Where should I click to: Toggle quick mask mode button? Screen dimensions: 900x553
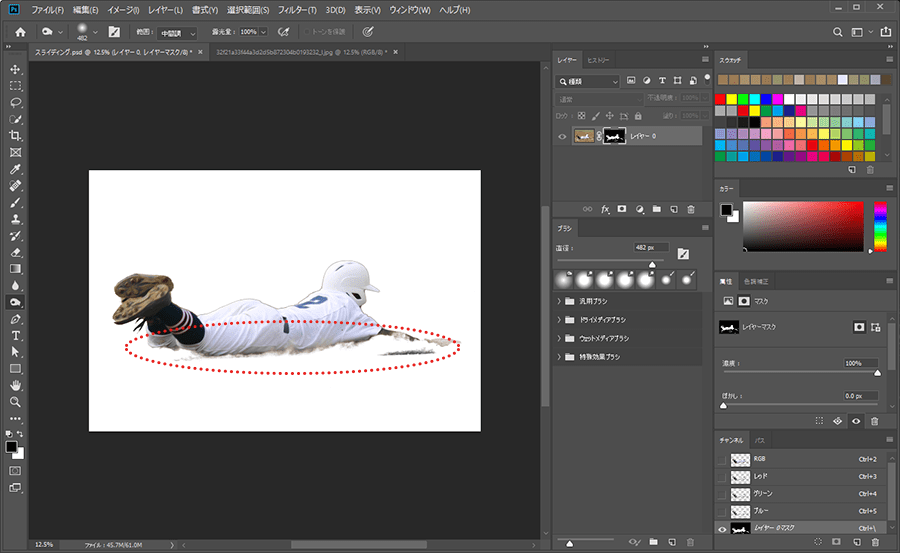[15, 471]
